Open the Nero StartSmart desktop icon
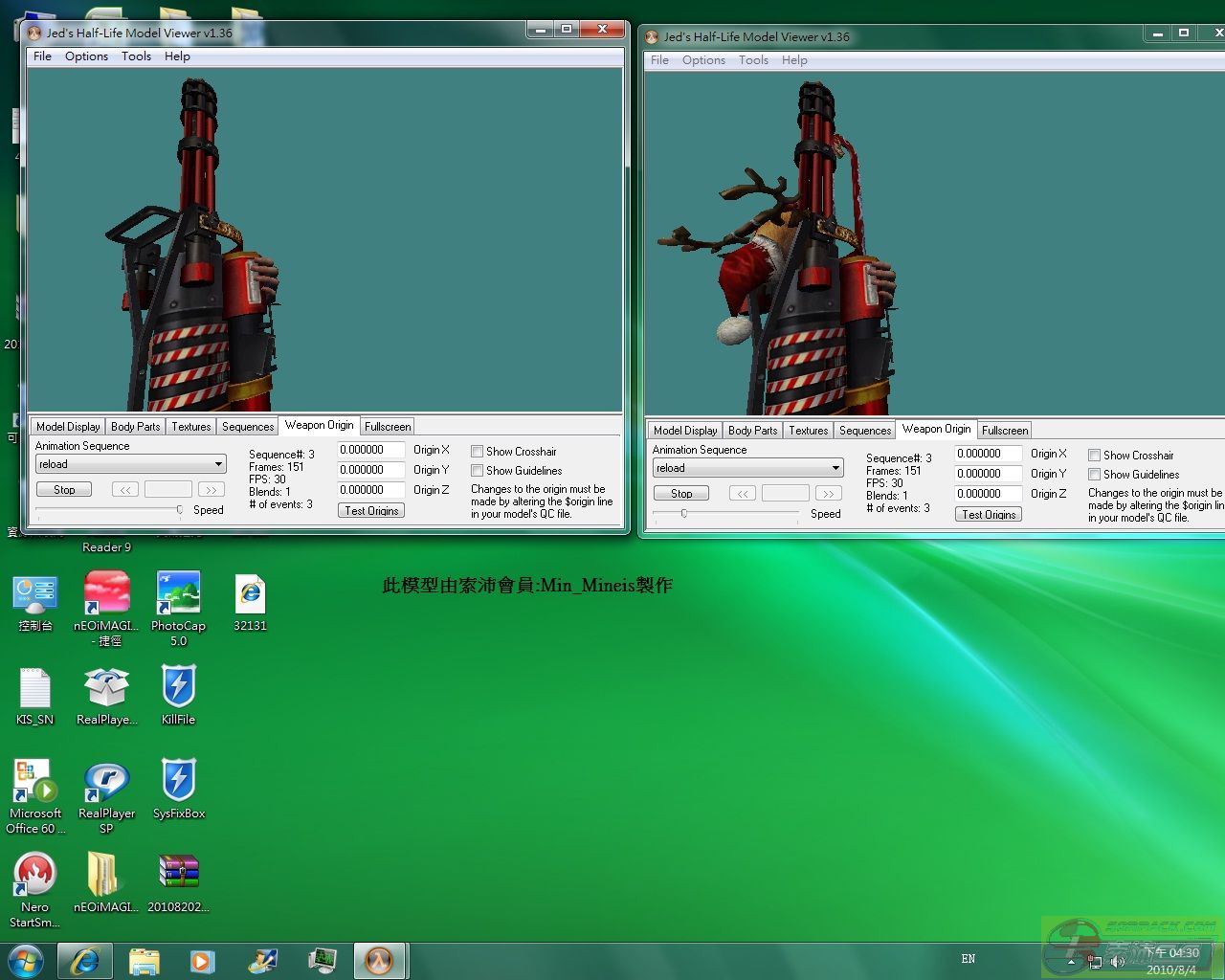Image resolution: width=1225 pixels, height=980 pixels. [x=34, y=876]
